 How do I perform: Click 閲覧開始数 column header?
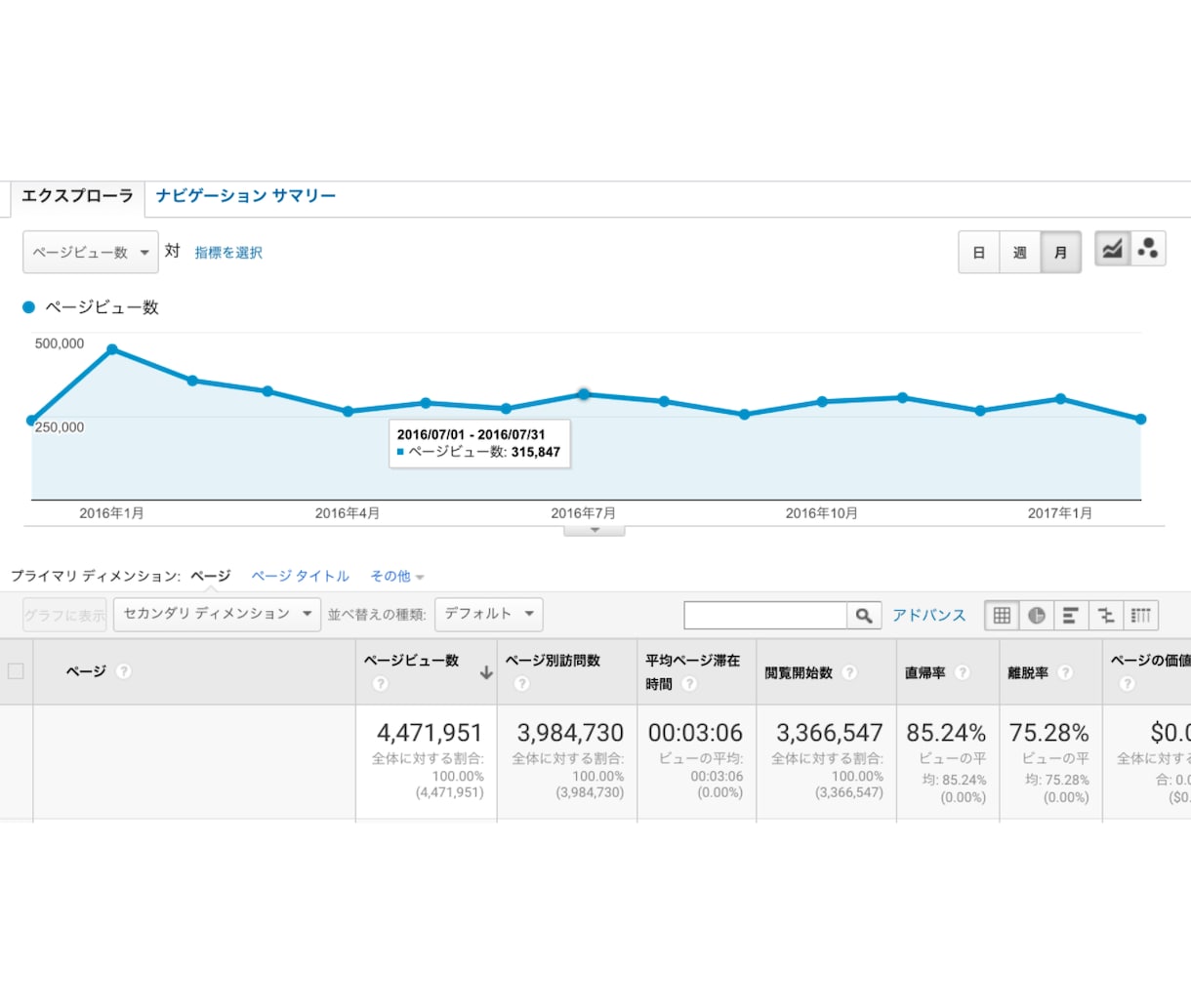click(799, 672)
